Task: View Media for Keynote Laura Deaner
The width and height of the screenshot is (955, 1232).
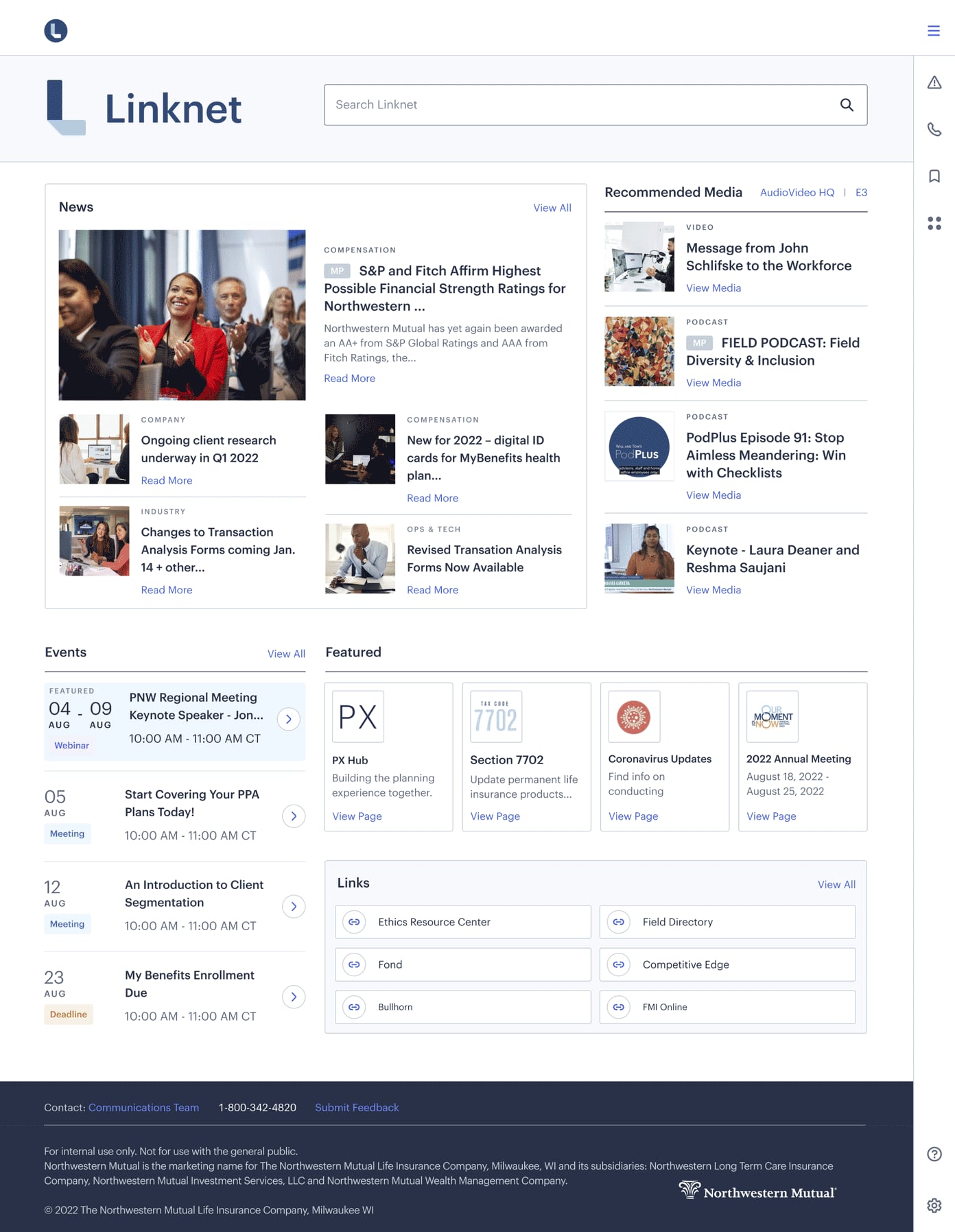Action: (714, 590)
